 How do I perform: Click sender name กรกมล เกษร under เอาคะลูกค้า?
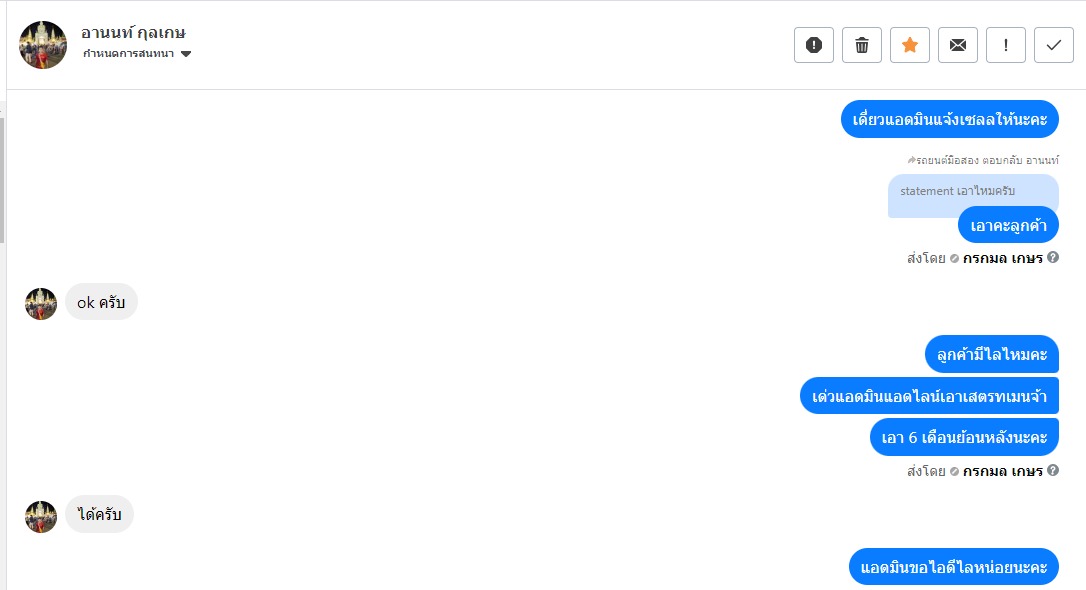point(1003,258)
